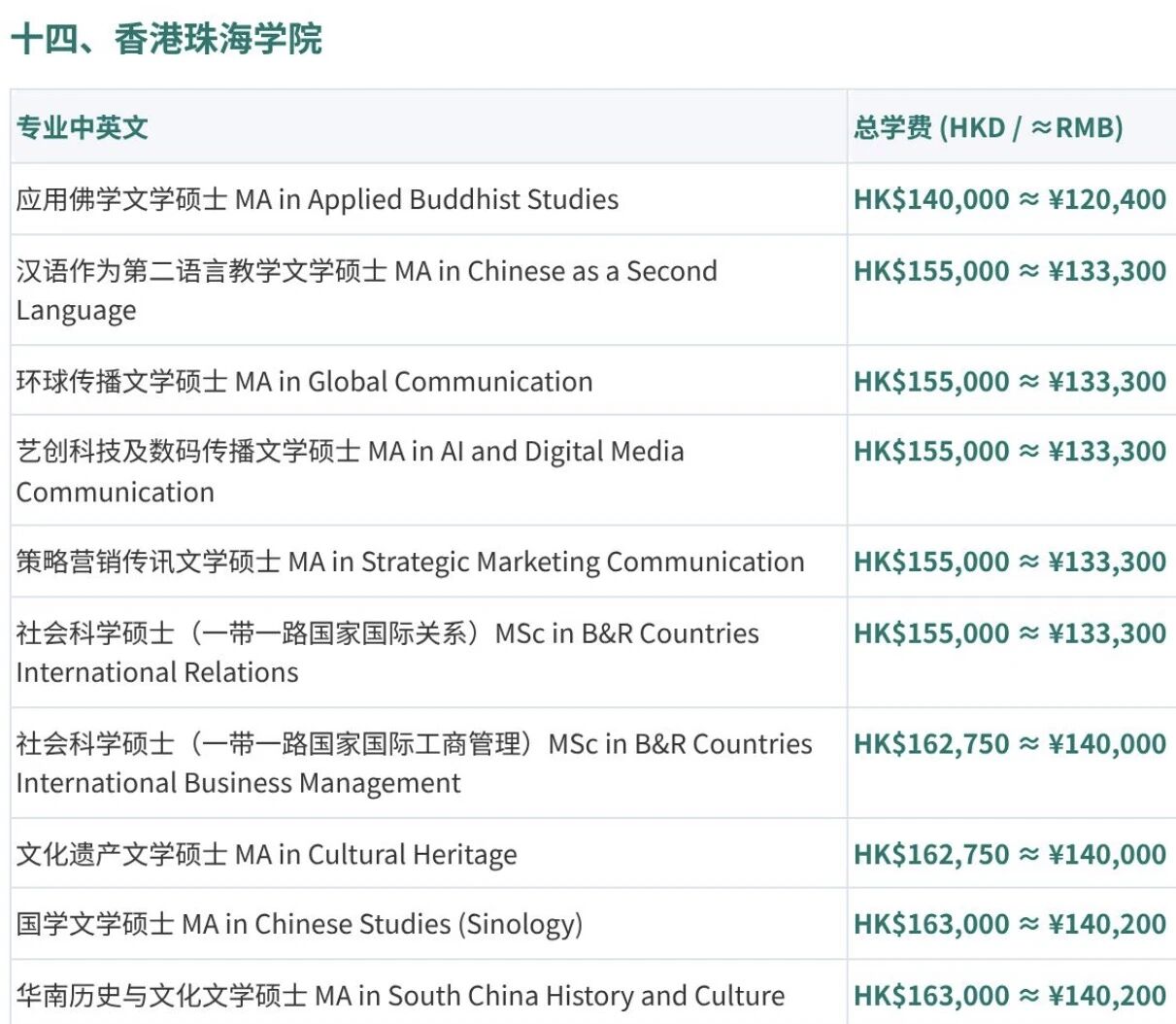Viewport: 1176px width, 1024px height.
Task: Click the 总学费 (HKD / ≈RMB) header
Action: point(989,127)
